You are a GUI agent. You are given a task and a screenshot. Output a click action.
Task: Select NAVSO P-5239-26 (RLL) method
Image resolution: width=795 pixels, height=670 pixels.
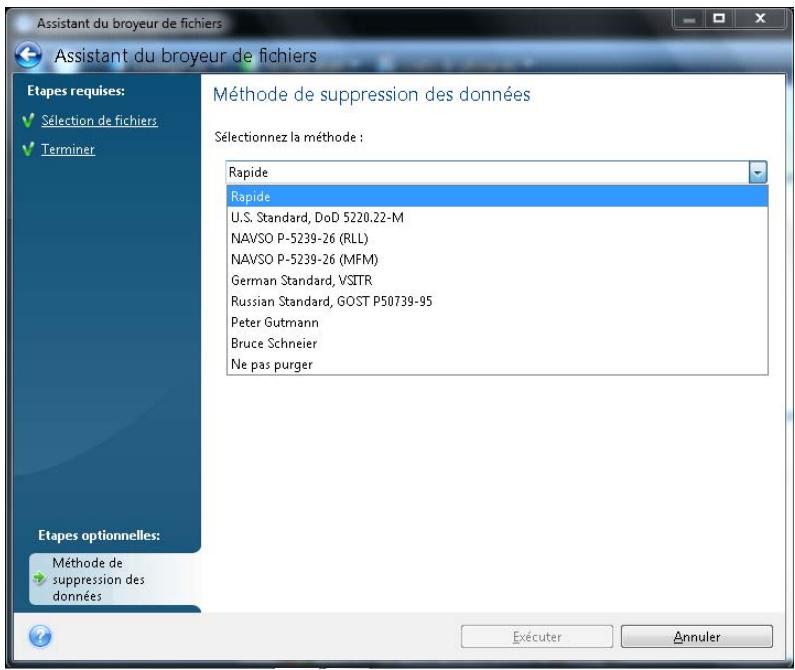point(497,238)
